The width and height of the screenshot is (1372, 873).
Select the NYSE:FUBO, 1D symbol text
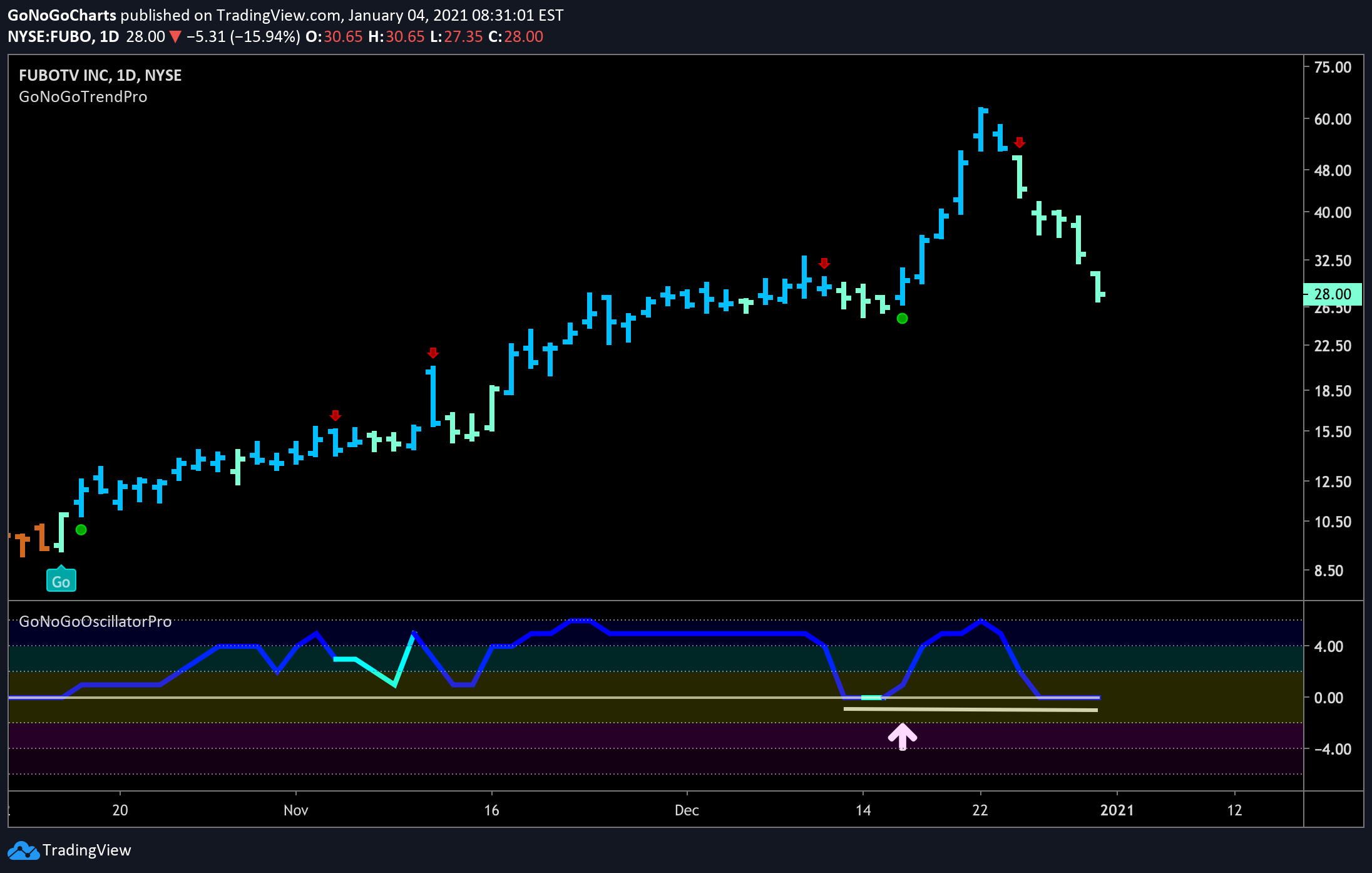[63, 37]
